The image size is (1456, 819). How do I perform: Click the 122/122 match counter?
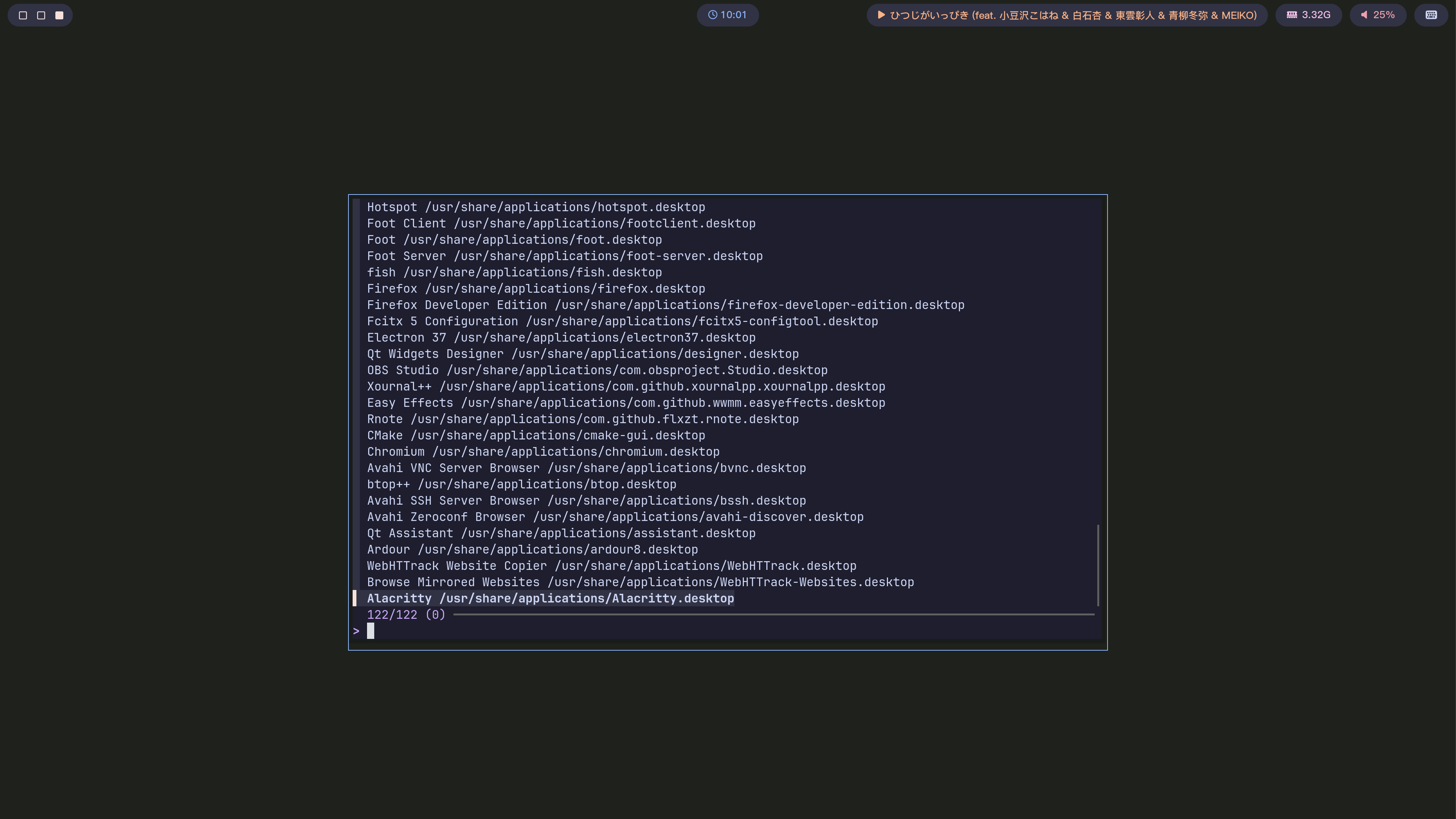[406, 615]
